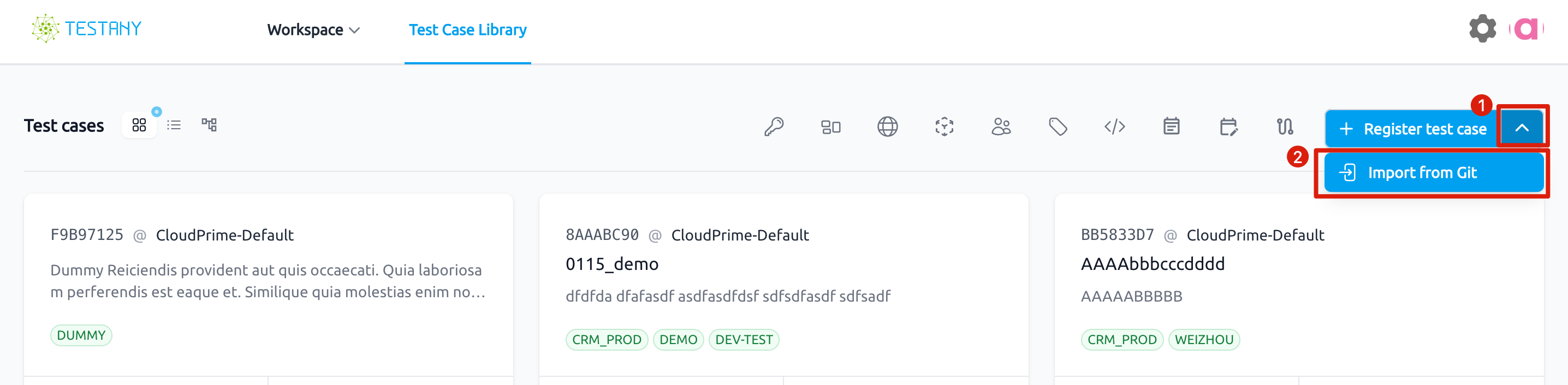This screenshot has height=385, width=1568.
Task: Click the git branch pipeline icon
Action: 1285,127
